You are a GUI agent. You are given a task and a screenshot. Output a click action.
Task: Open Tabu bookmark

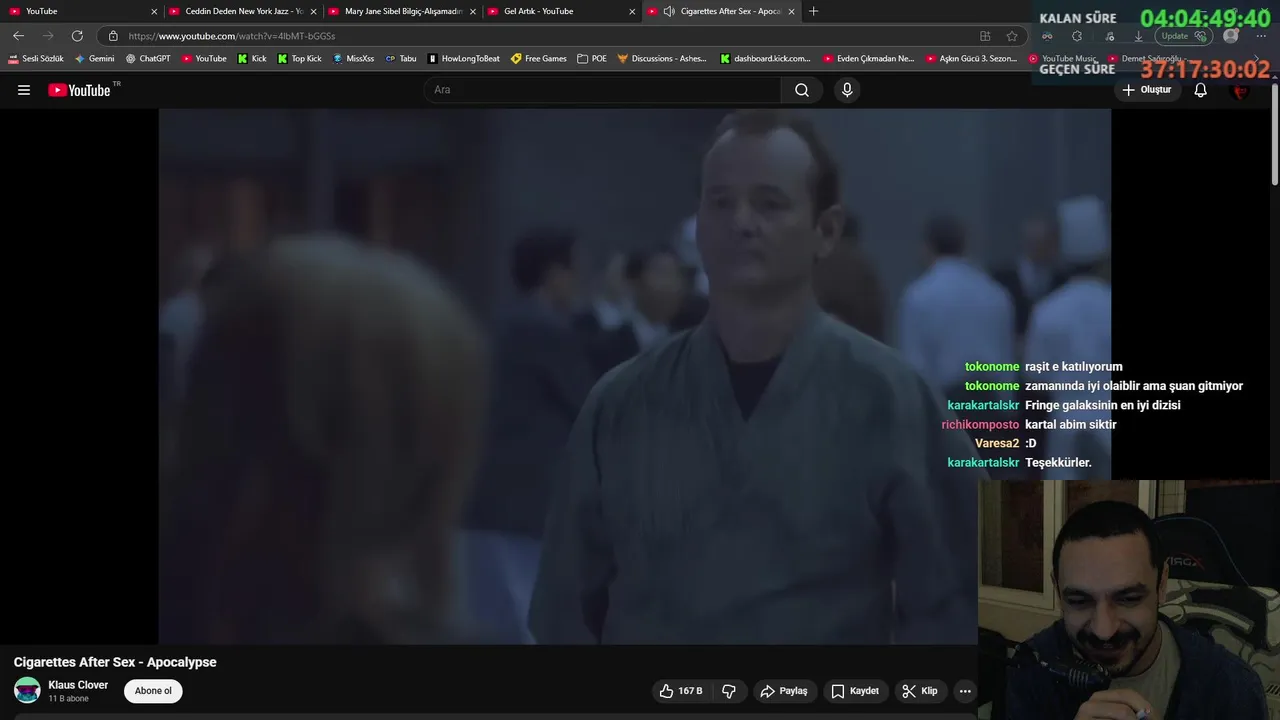tap(401, 59)
